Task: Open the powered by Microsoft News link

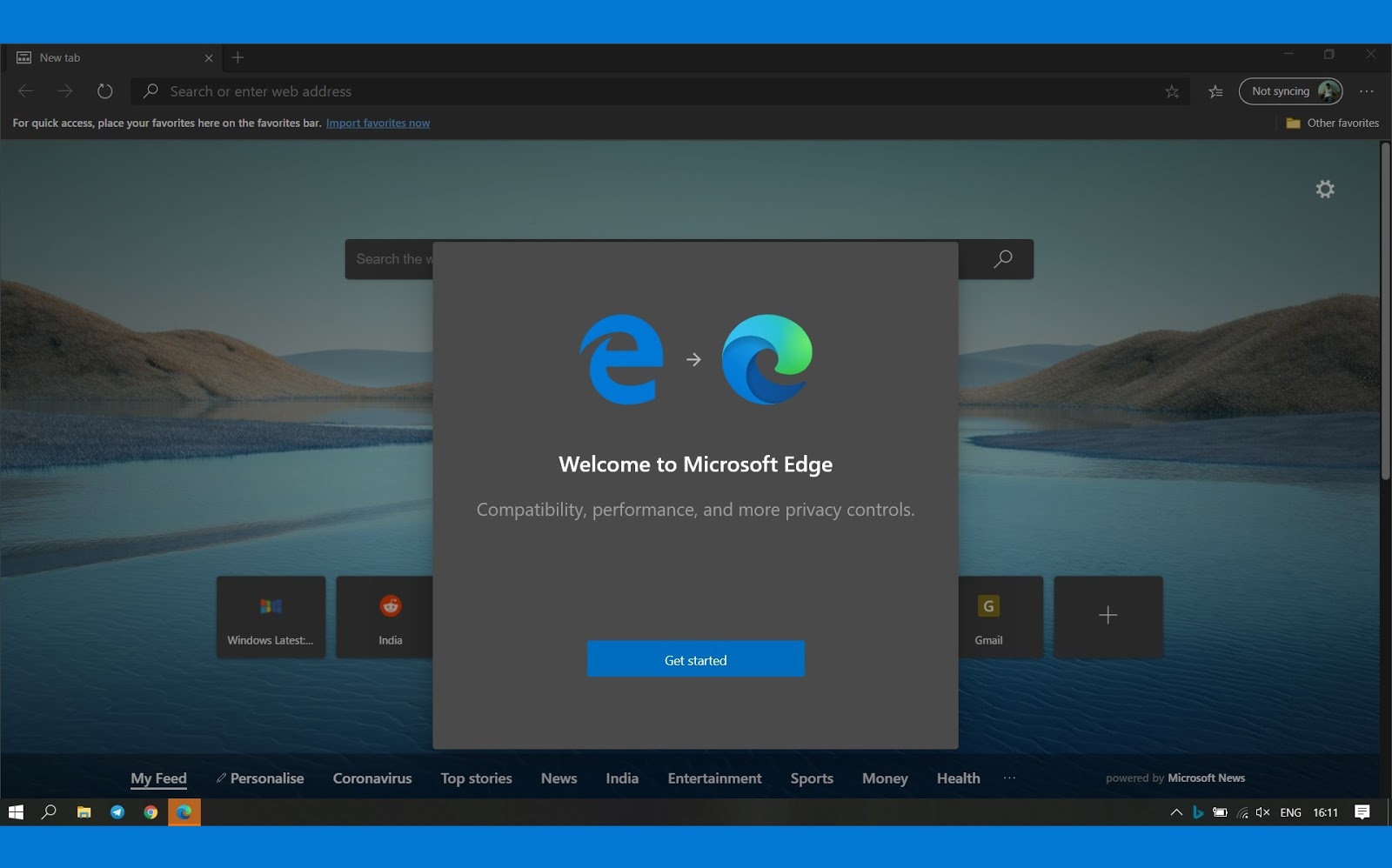Action: [1175, 778]
